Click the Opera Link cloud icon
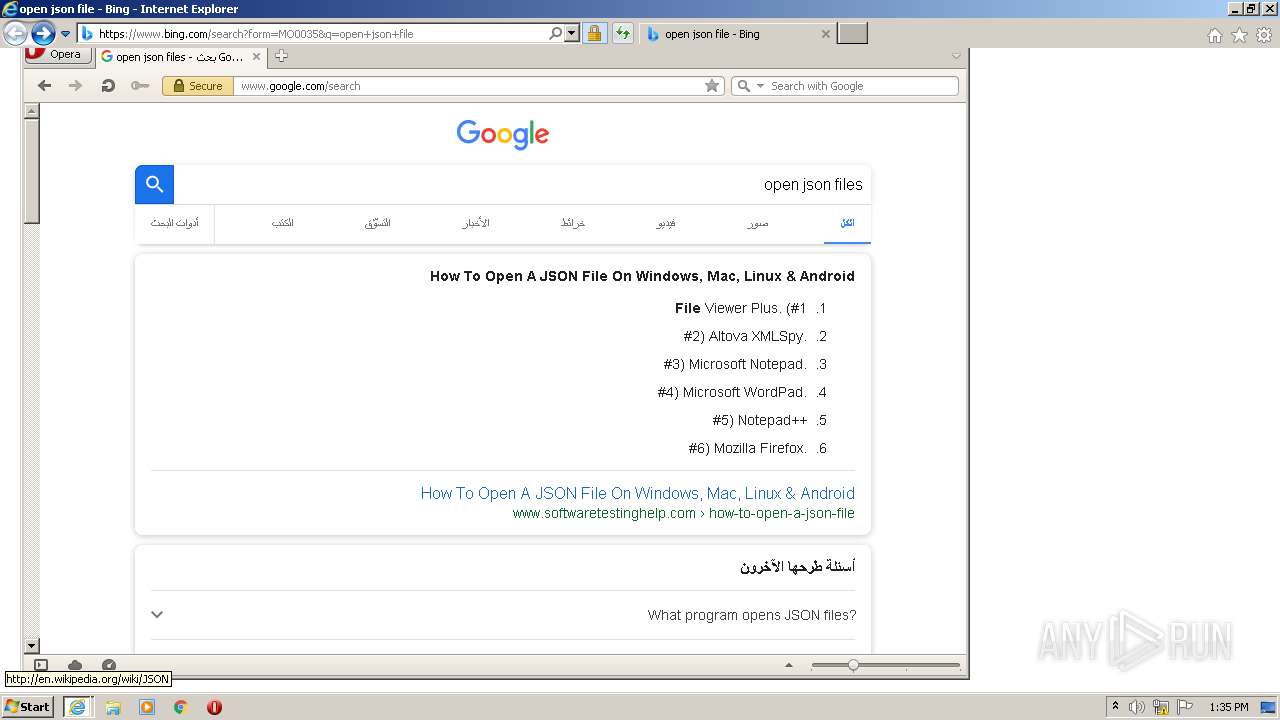This screenshot has height=720, width=1280. click(75, 665)
